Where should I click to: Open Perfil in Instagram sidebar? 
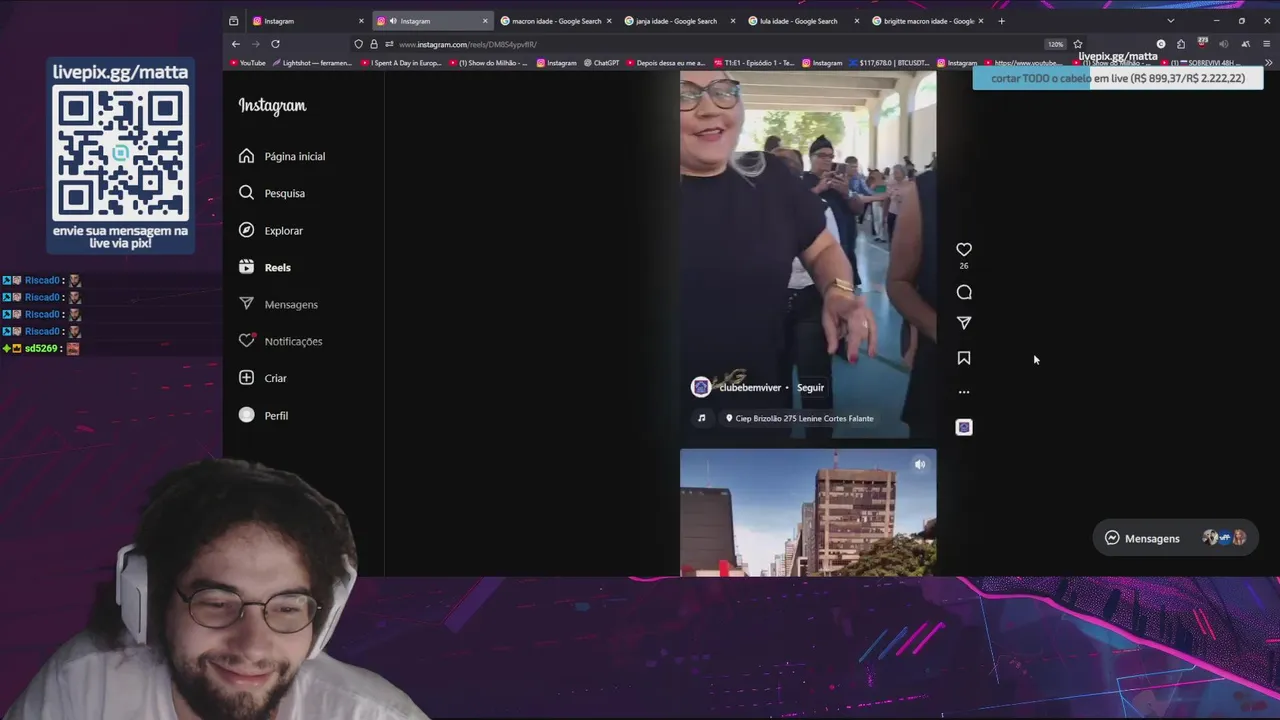(x=263, y=415)
